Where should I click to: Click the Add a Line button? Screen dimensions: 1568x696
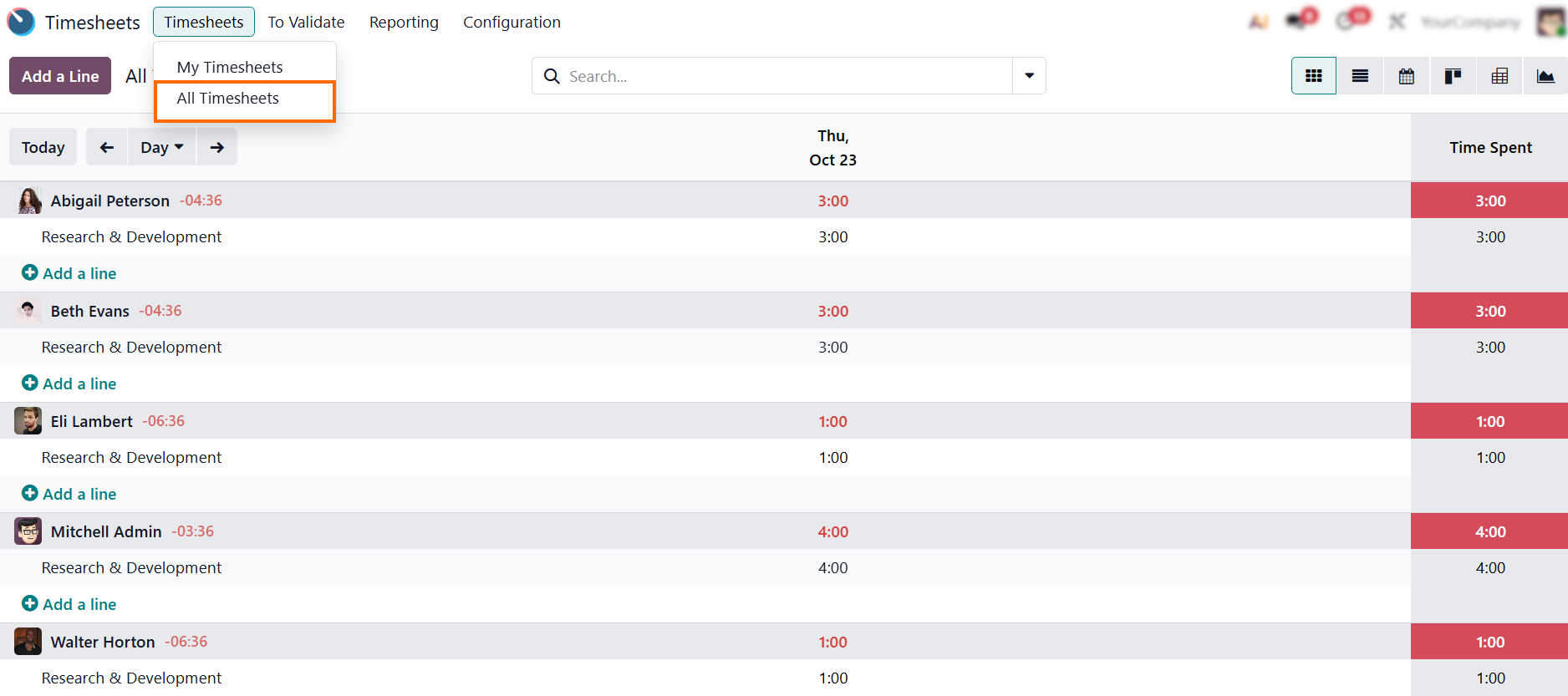pos(60,76)
